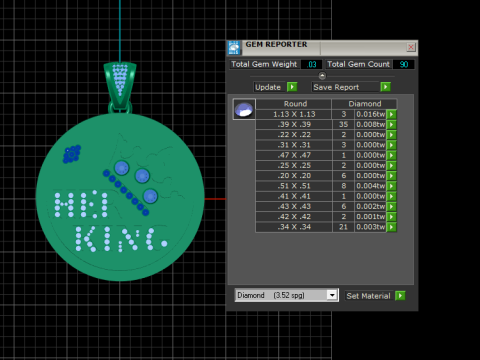Select the .20 X .20 size cell
This screenshot has width=480, height=360.
(x=294, y=176)
